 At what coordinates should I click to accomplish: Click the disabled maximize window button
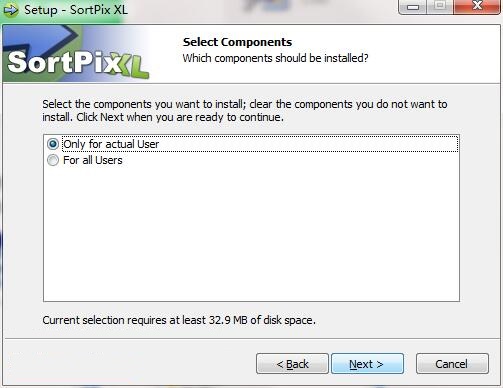click(440, 7)
